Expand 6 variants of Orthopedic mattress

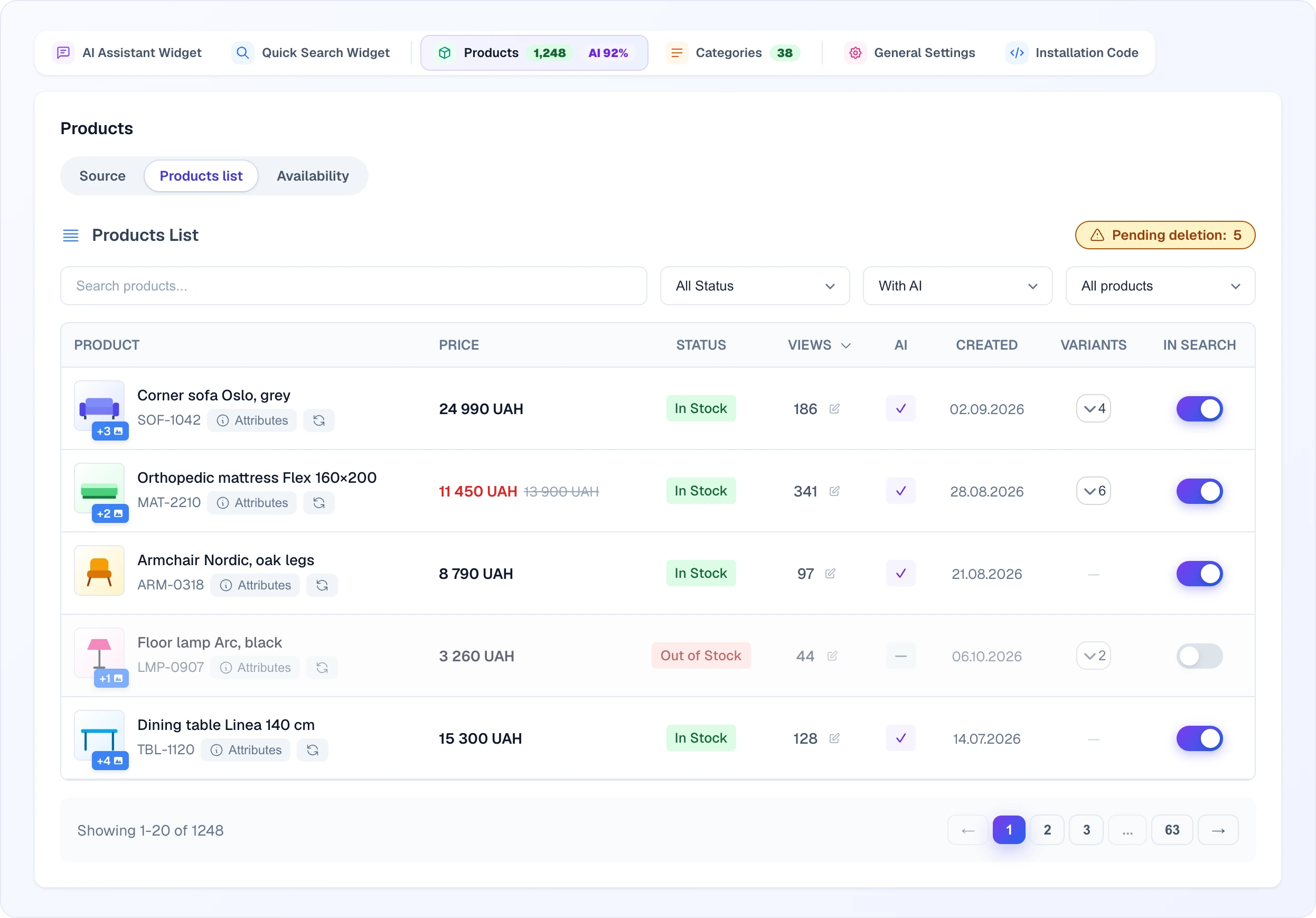pos(1094,491)
